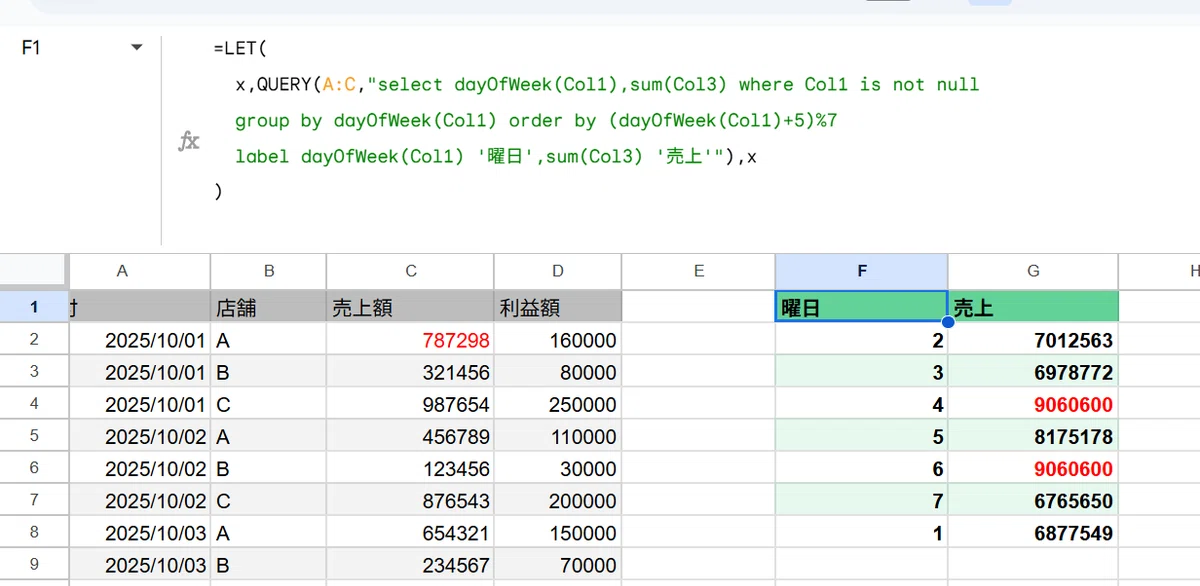Viewport: 1200px width, 586px height.
Task: Select cell with value 876543
Action: pyautogui.click(x=410, y=500)
